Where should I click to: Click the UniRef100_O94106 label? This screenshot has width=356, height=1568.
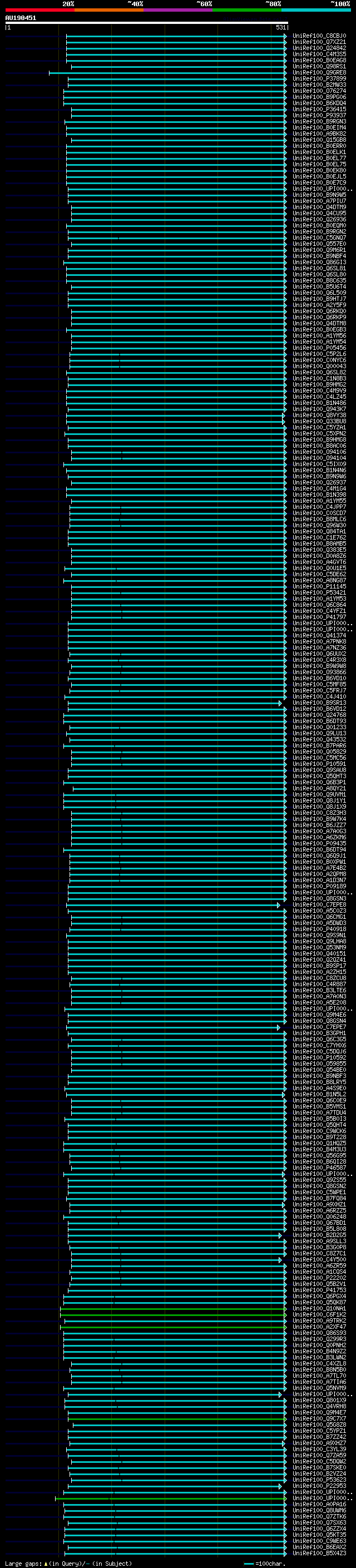tap(319, 452)
